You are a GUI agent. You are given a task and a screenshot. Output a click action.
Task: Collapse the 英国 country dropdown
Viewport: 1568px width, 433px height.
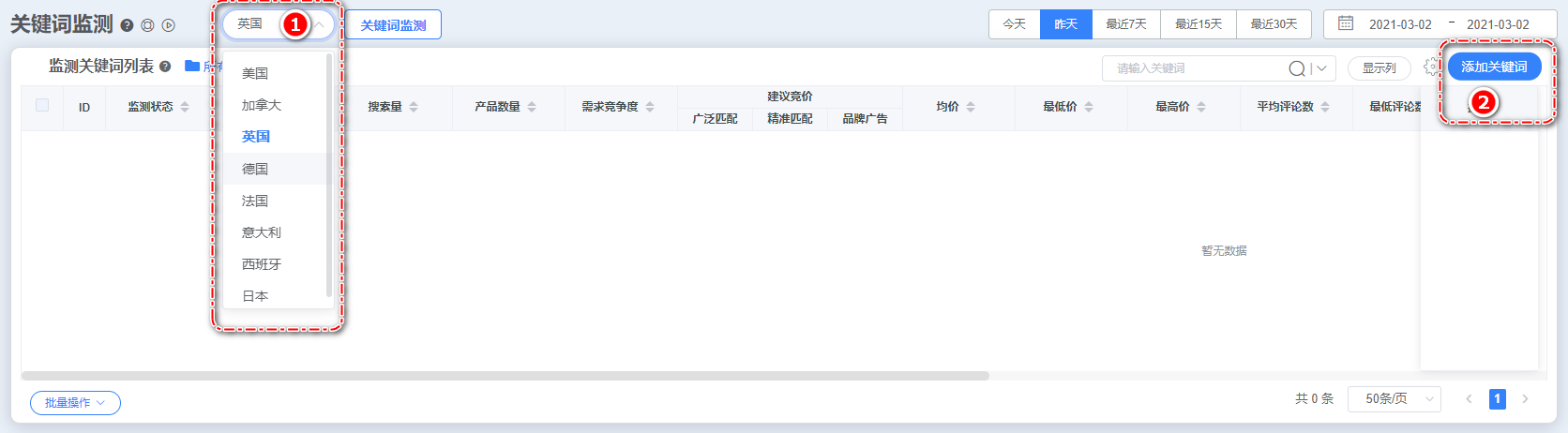(x=319, y=24)
